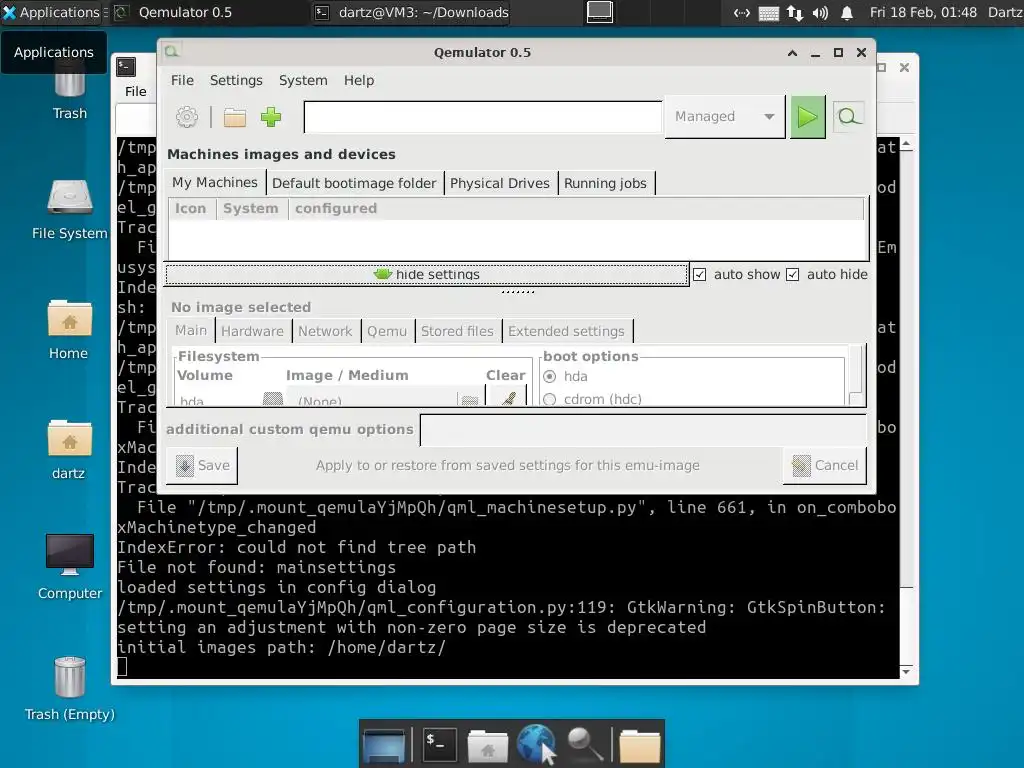Image resolution: width=1024 pixels, height=768 pixels.
Task: Open application finder magnifier in dock
Action: [x=584, y=744]
